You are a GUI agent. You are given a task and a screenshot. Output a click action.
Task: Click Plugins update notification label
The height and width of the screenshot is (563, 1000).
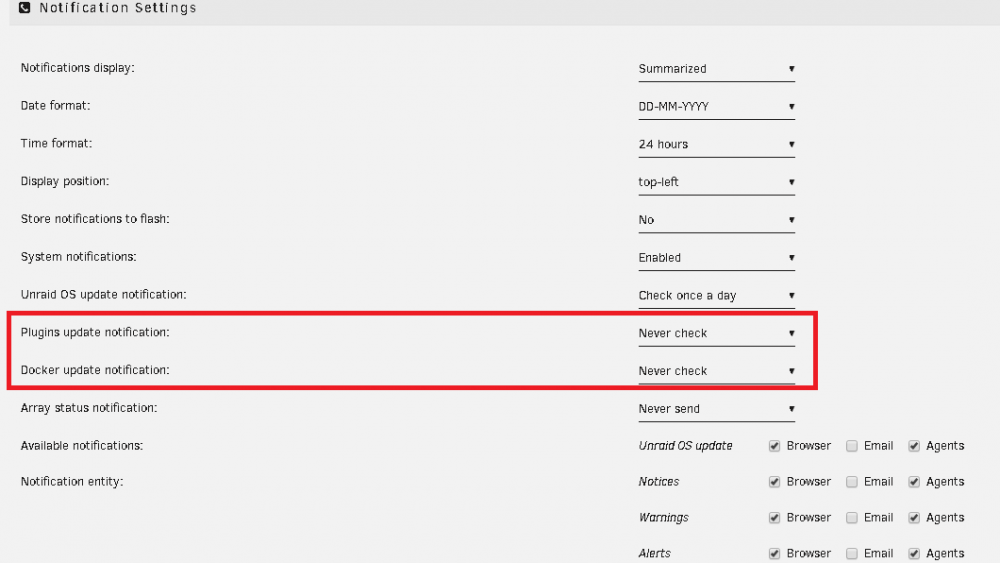tap(95, 332)
